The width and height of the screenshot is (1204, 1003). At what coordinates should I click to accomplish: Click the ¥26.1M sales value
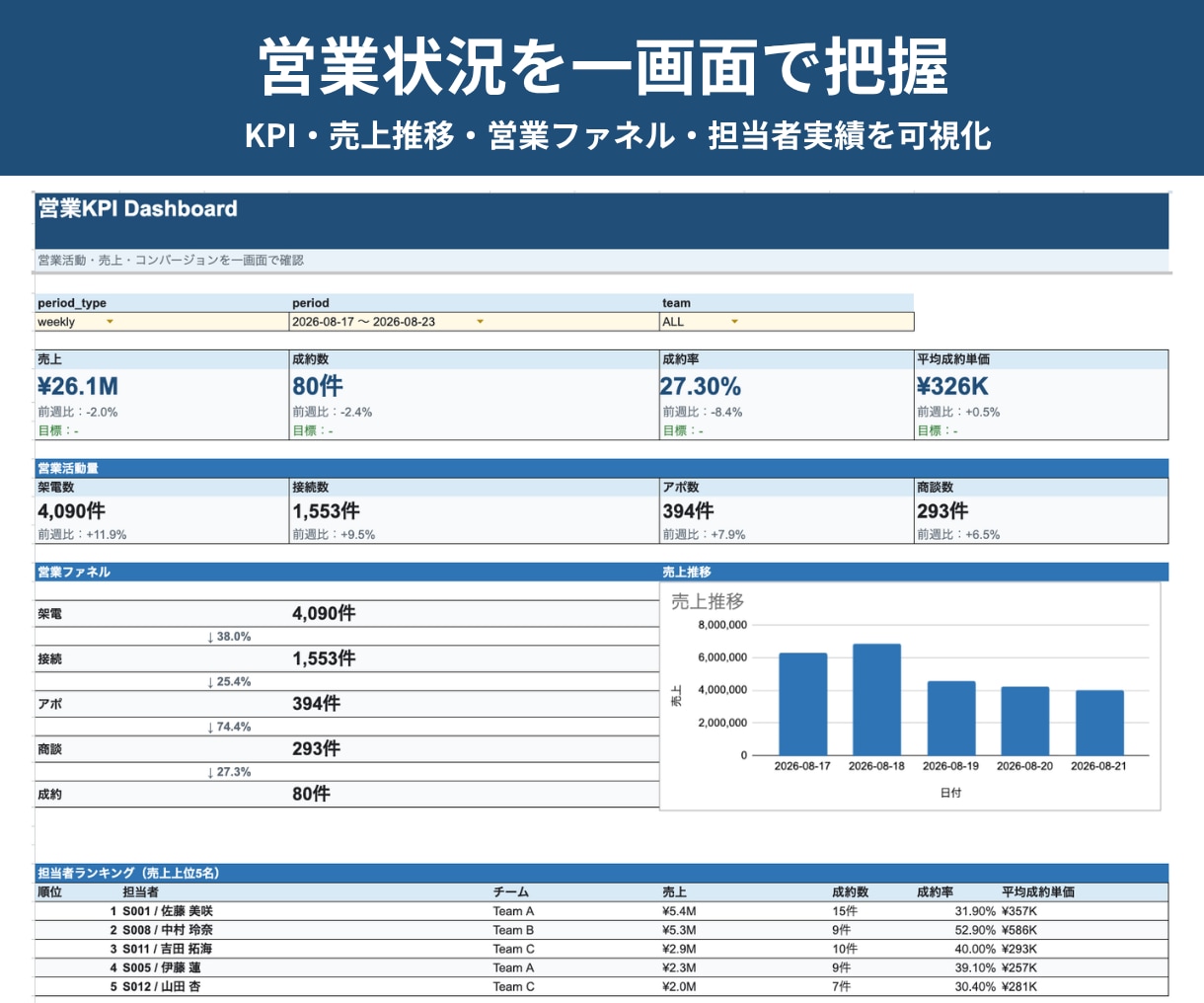coord(78,386)
